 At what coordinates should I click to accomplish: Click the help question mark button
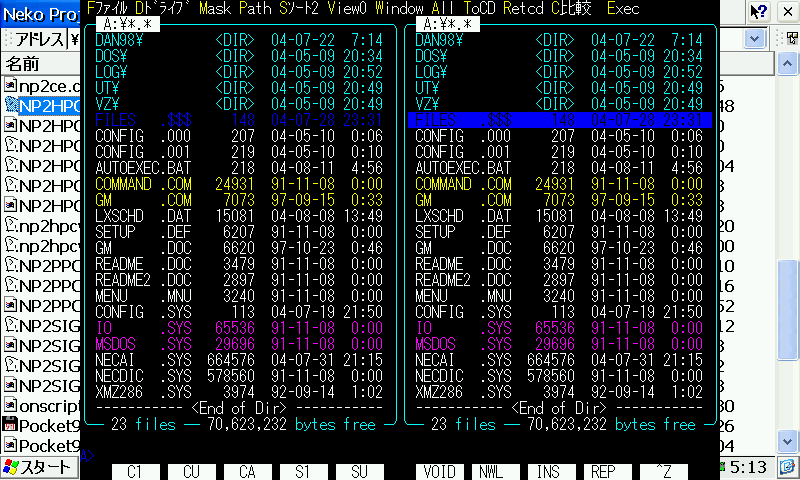760,12
